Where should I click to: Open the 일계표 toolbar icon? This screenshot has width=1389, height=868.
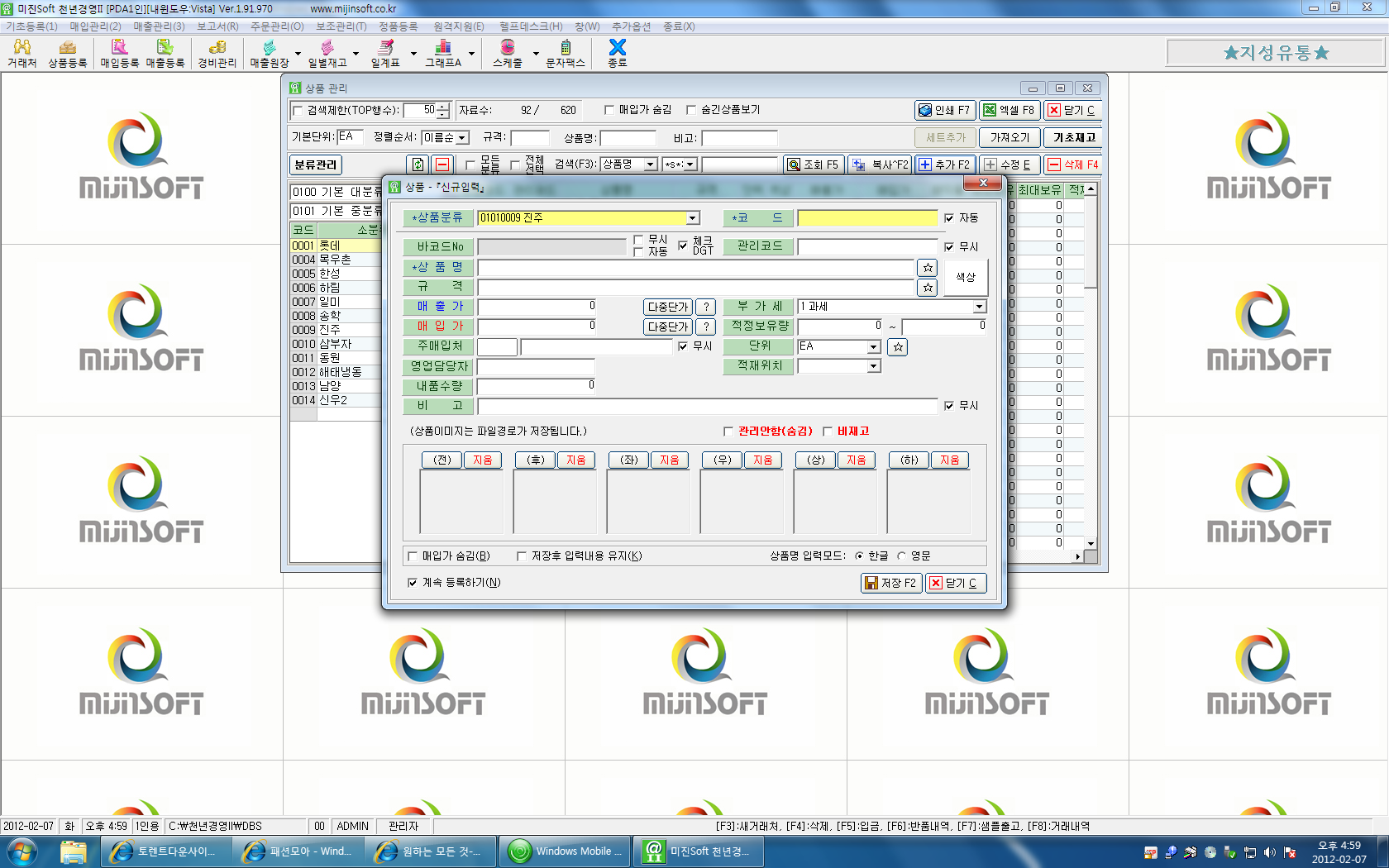pyautogui.click(x=385, y=53)
